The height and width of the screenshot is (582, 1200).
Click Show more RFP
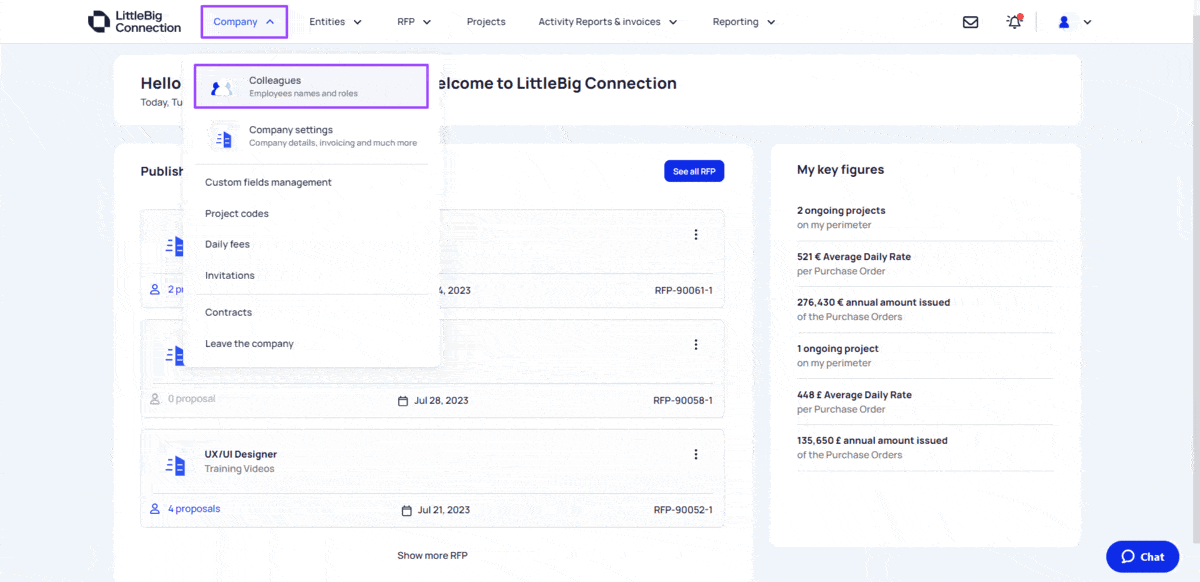click(x=432, y=555)
